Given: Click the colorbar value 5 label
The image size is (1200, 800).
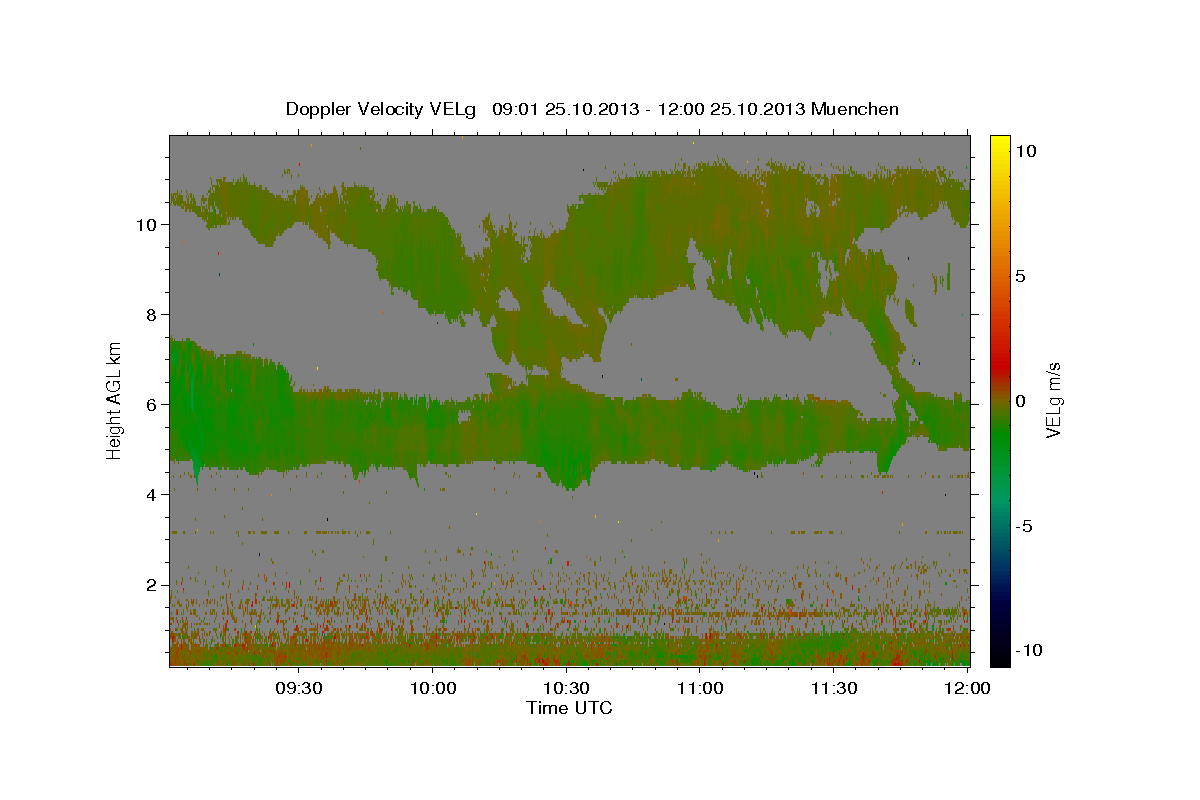Looking at the screenshot, I should (1021, 276).
